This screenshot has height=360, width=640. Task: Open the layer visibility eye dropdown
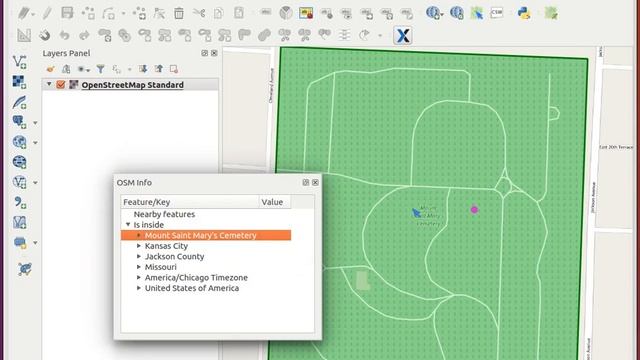[83, 69]
